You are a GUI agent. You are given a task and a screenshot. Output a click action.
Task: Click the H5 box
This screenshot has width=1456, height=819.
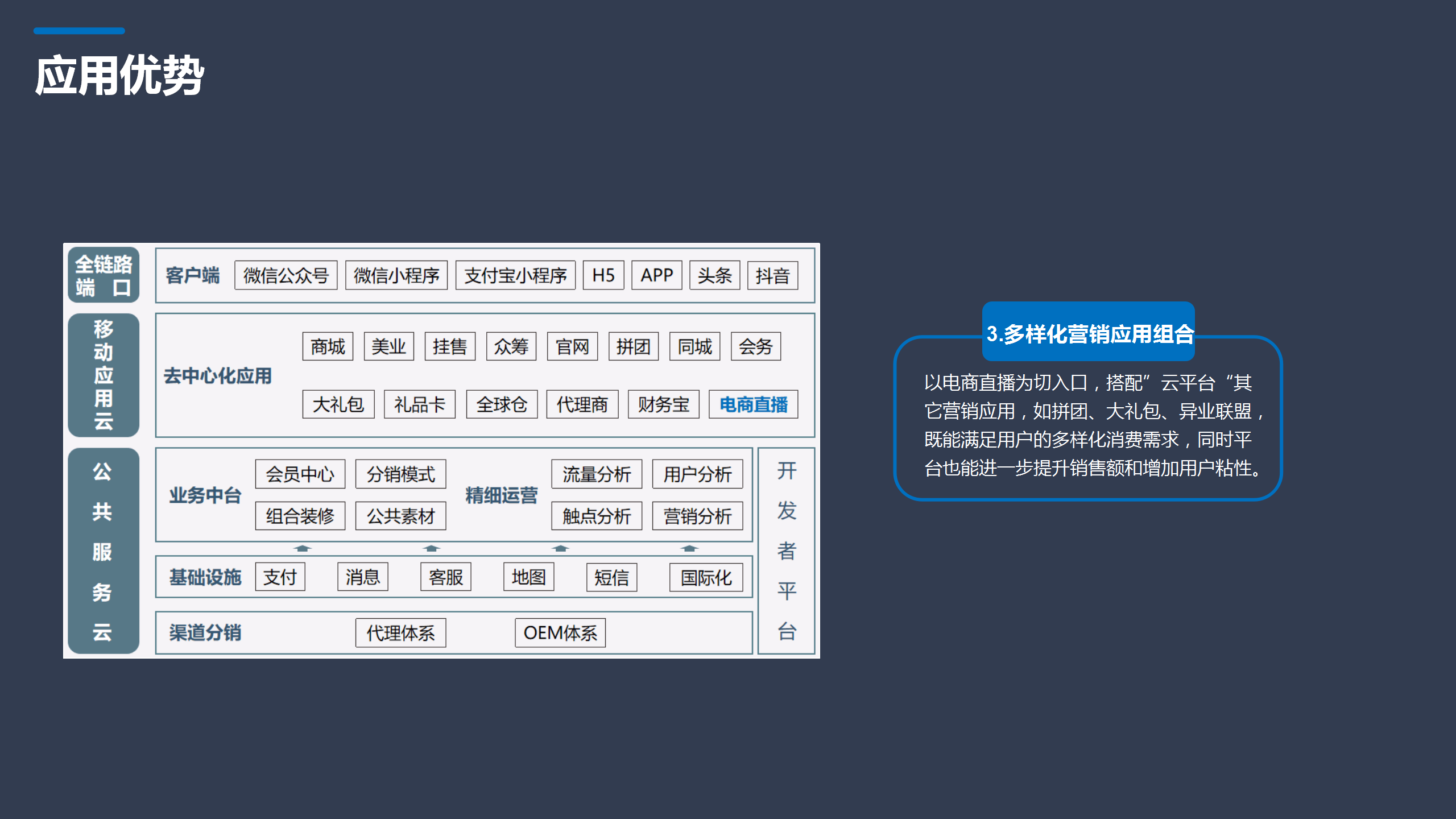pyautogui.click(x=603, y=275)
